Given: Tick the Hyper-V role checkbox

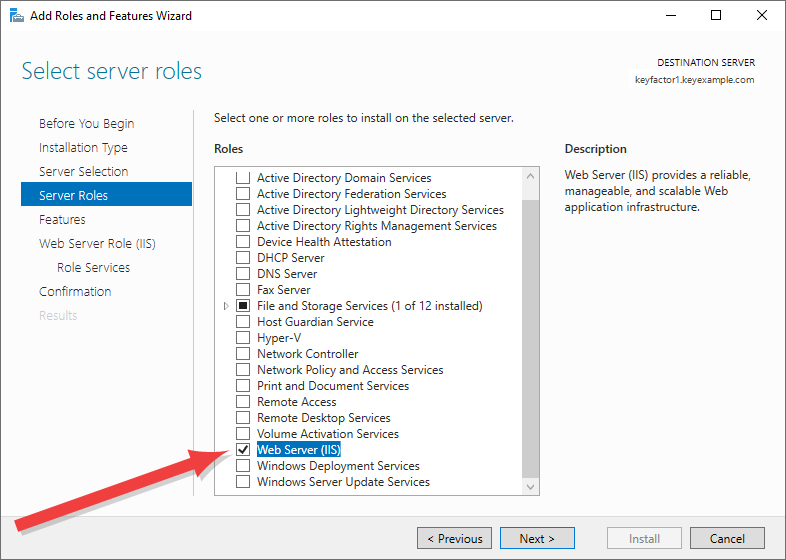Looking at the screenshot, I should (x=243, y=338).
